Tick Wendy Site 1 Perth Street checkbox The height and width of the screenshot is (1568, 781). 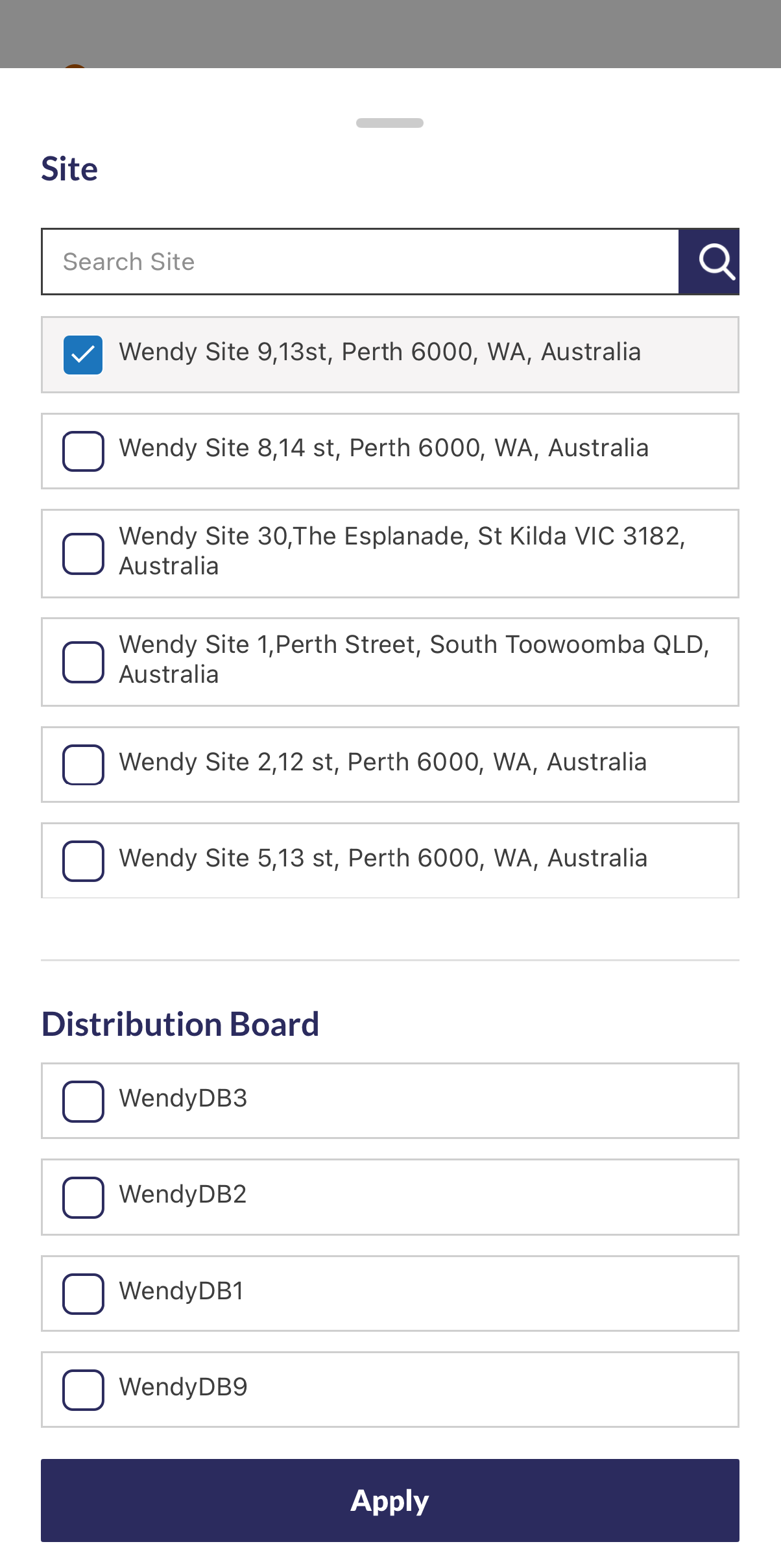point(83,662)
